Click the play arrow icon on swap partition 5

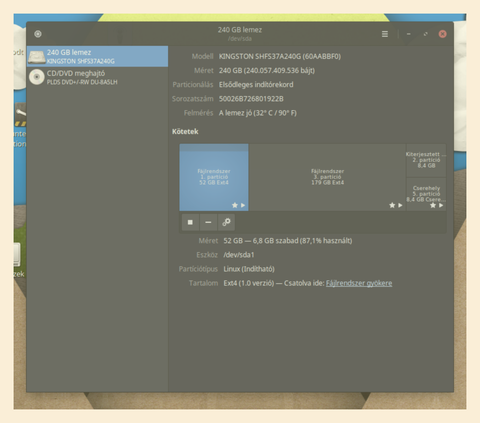[x=441, y=205]
